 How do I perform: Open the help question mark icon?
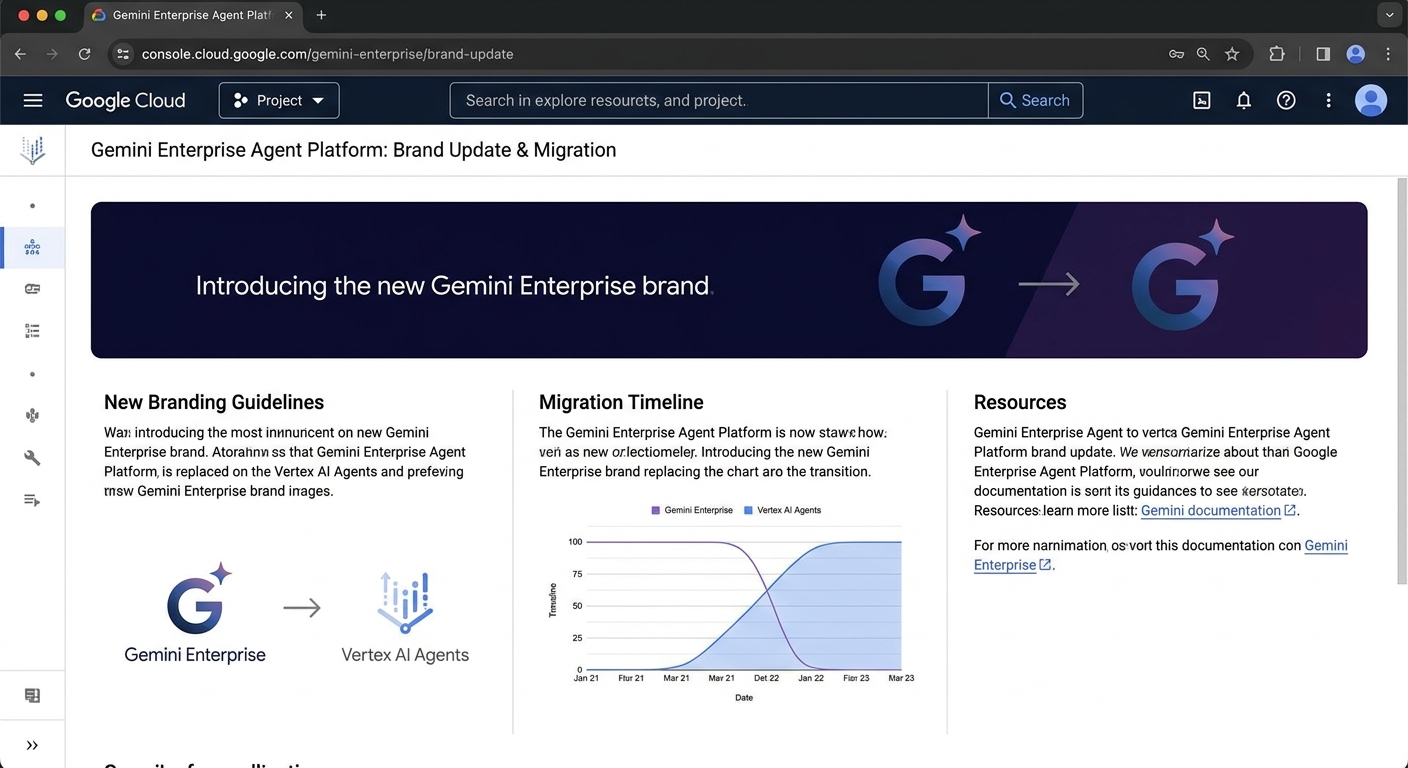(1286, 100)
